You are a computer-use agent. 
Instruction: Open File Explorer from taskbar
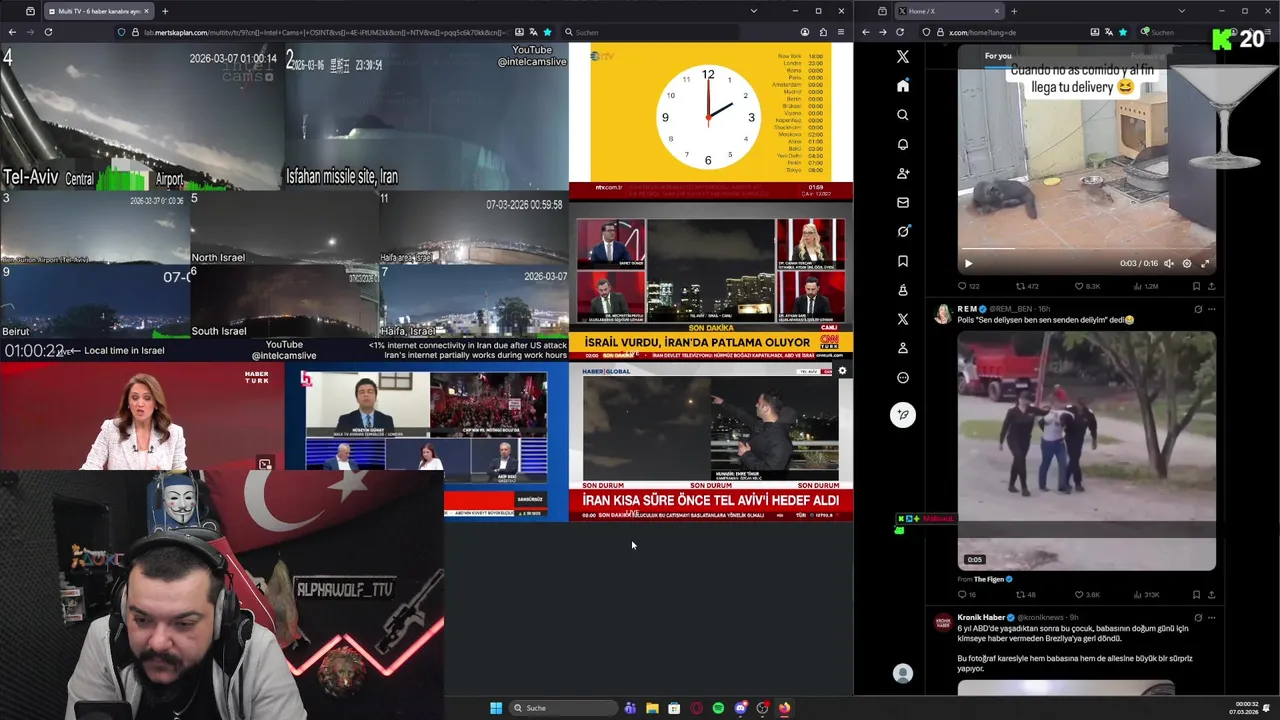[x=652, y=708]
